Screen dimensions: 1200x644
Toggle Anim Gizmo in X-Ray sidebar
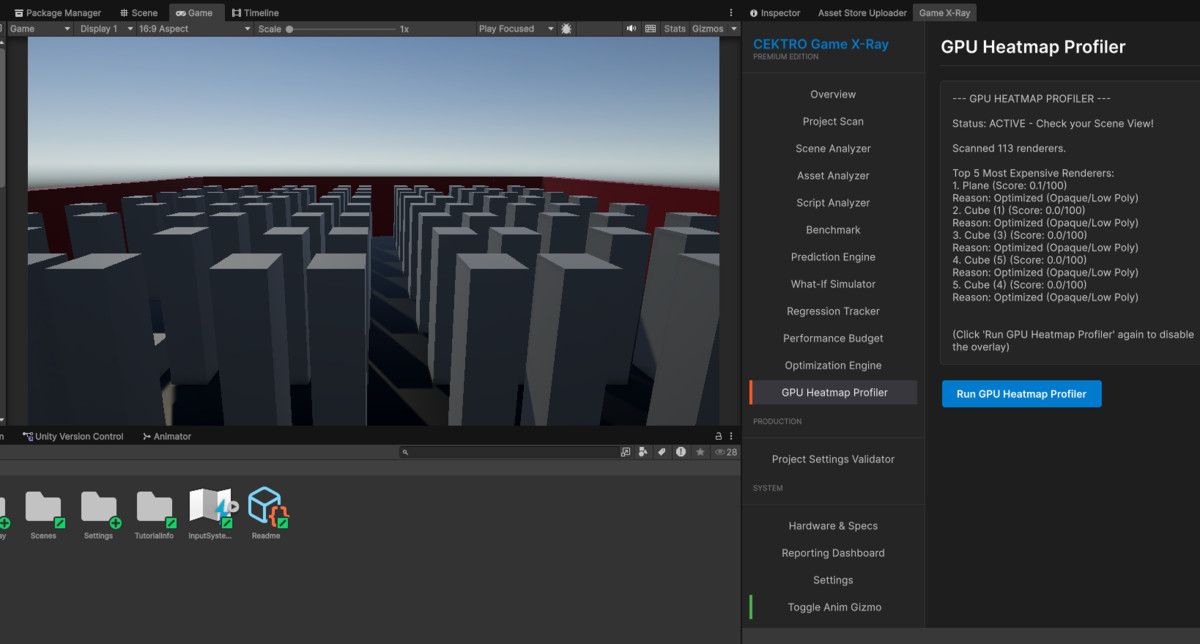[833, 607]
